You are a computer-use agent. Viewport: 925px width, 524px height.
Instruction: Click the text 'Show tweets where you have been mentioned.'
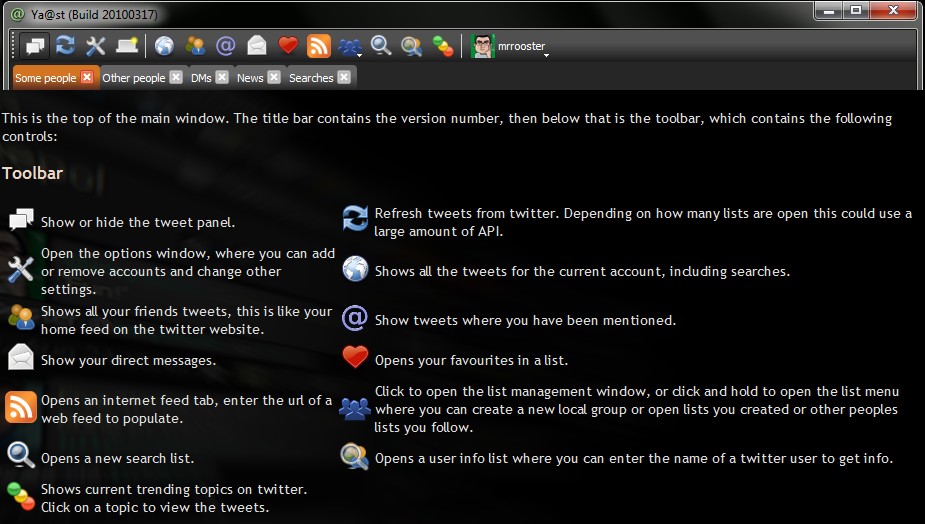pyautogui.click(x=526, y=320)
